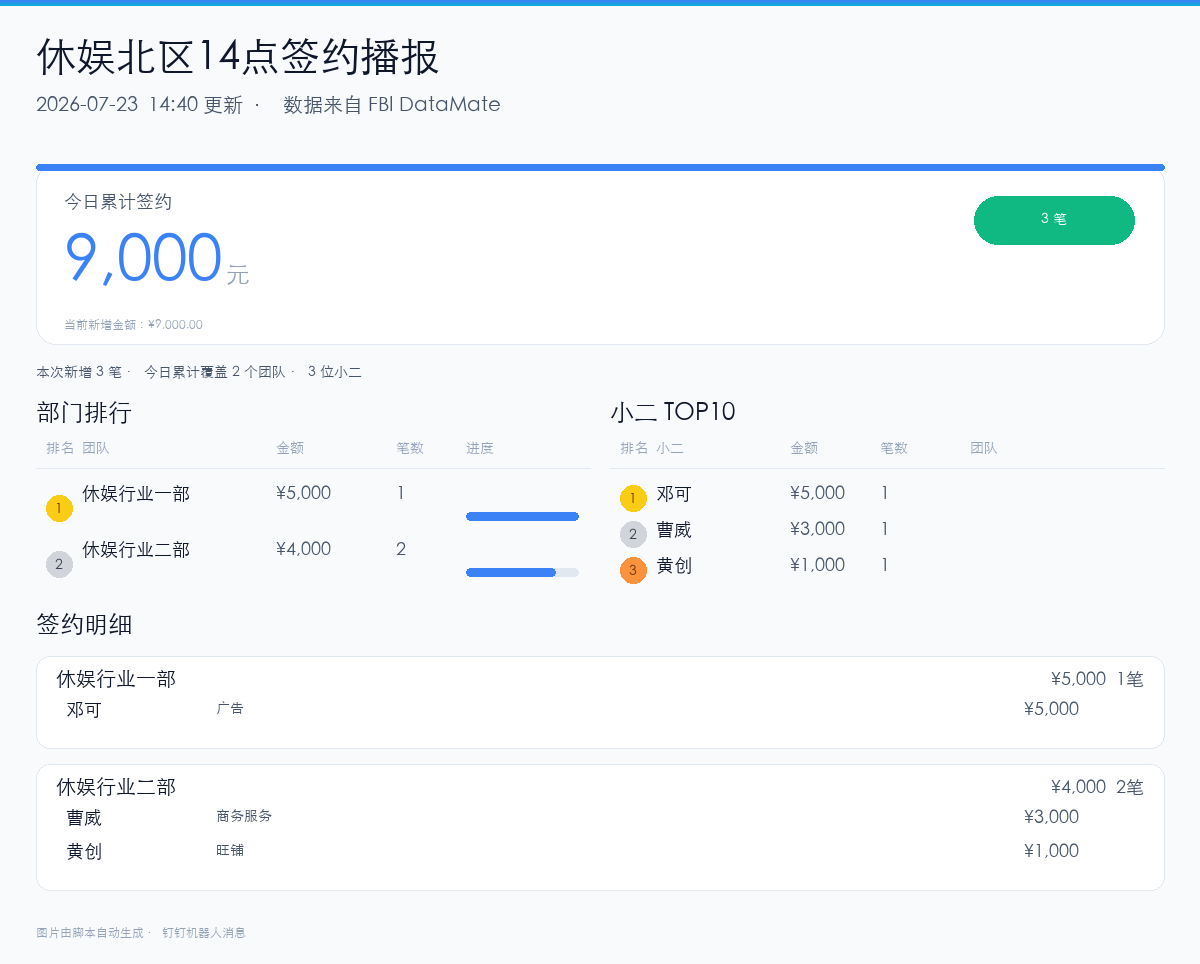Click 曹威 in the detail card
1200x964 pixels.
tap(84, 818)
